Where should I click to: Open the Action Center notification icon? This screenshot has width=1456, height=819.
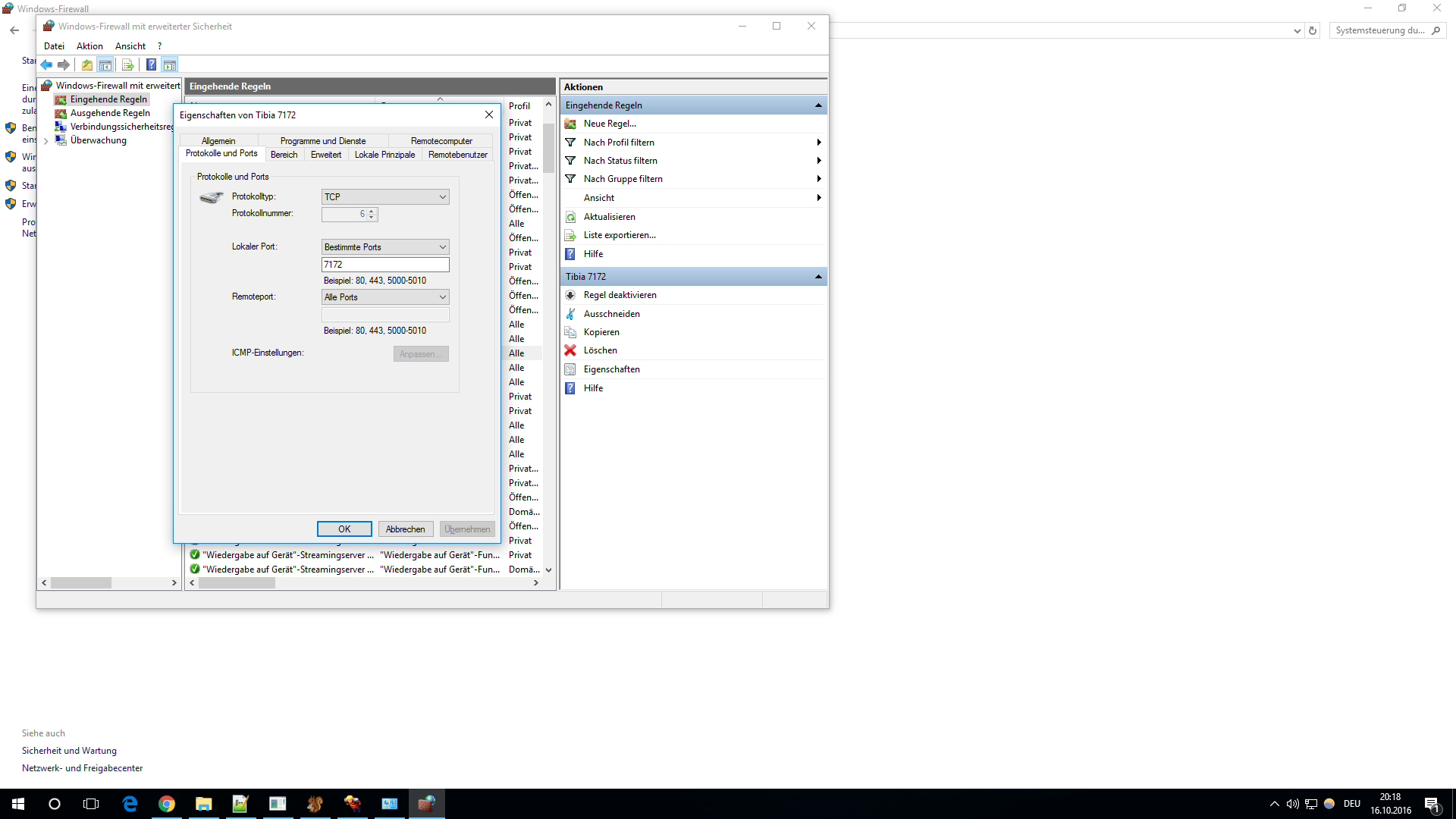point(1432,804)
